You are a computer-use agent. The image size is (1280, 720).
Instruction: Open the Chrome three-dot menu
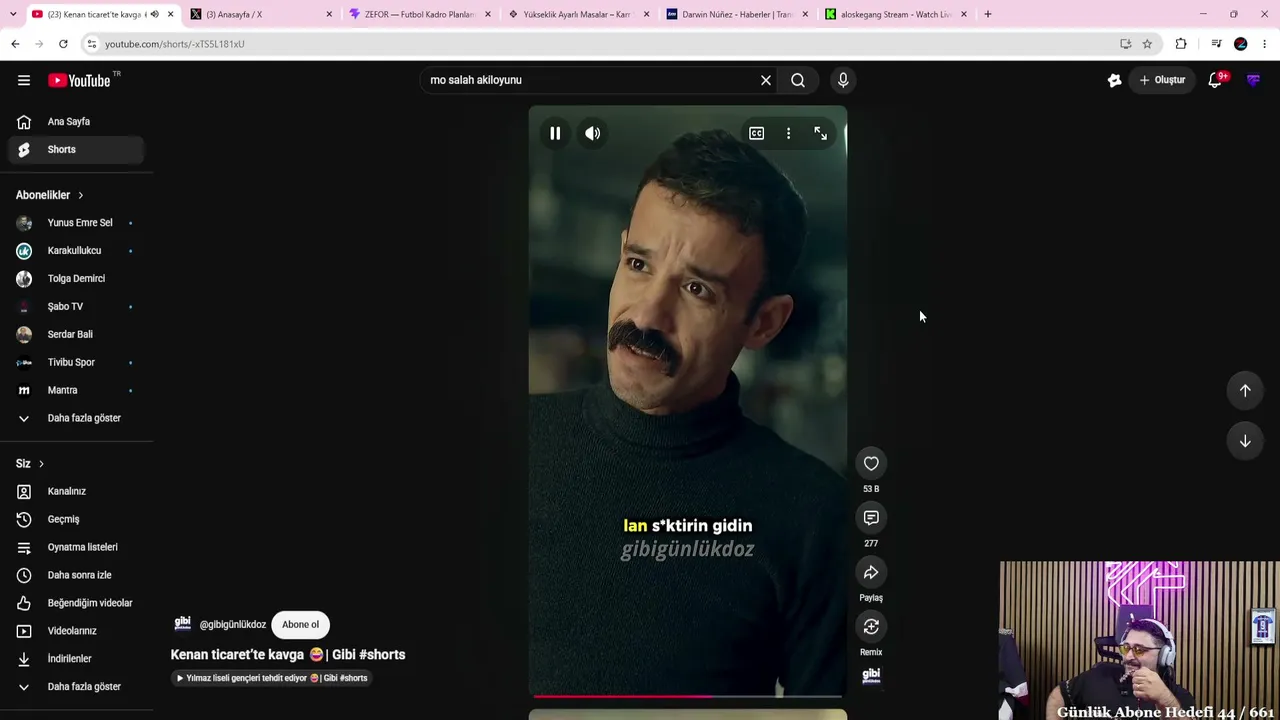tap(1265, 44)
